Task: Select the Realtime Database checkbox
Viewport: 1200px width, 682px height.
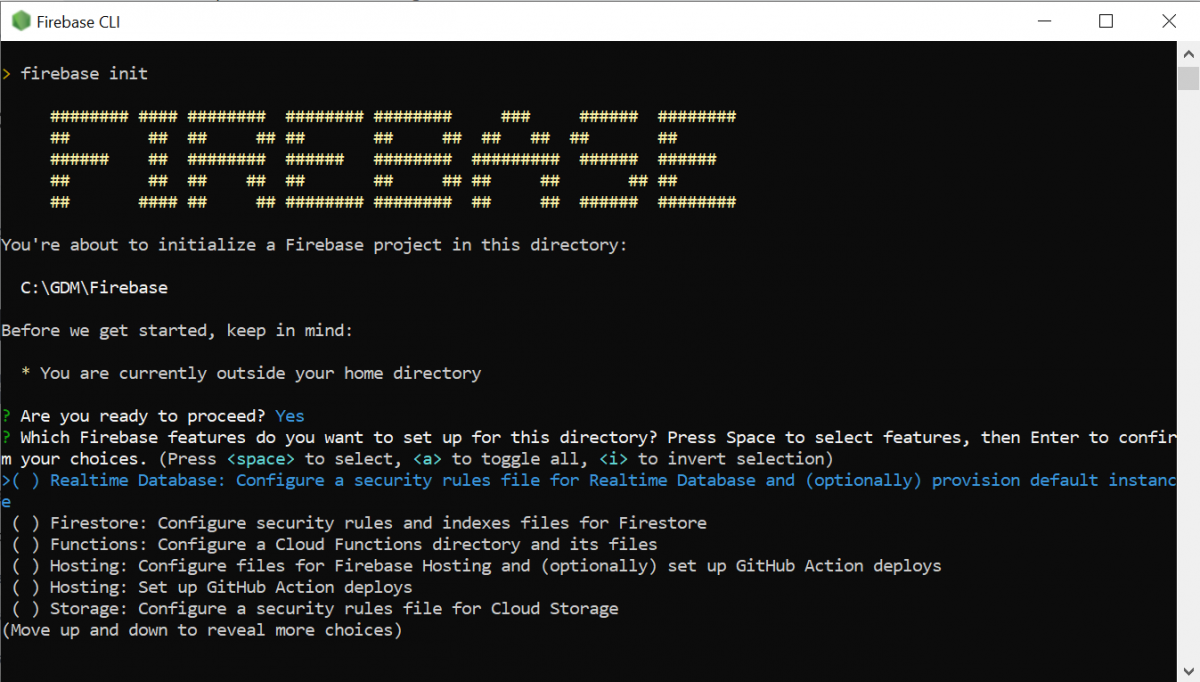Action: 26,480
